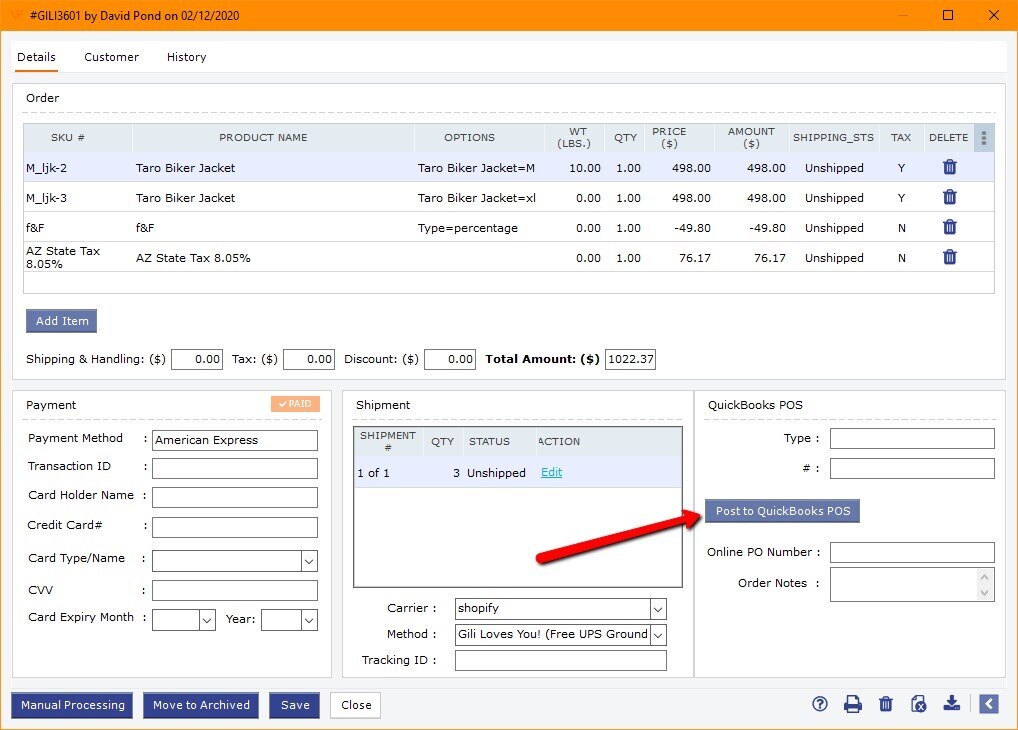Screen dimensions: 1018x730
Task: Click the download icon in bottom toolbar
Action: [x=952, y=704]
